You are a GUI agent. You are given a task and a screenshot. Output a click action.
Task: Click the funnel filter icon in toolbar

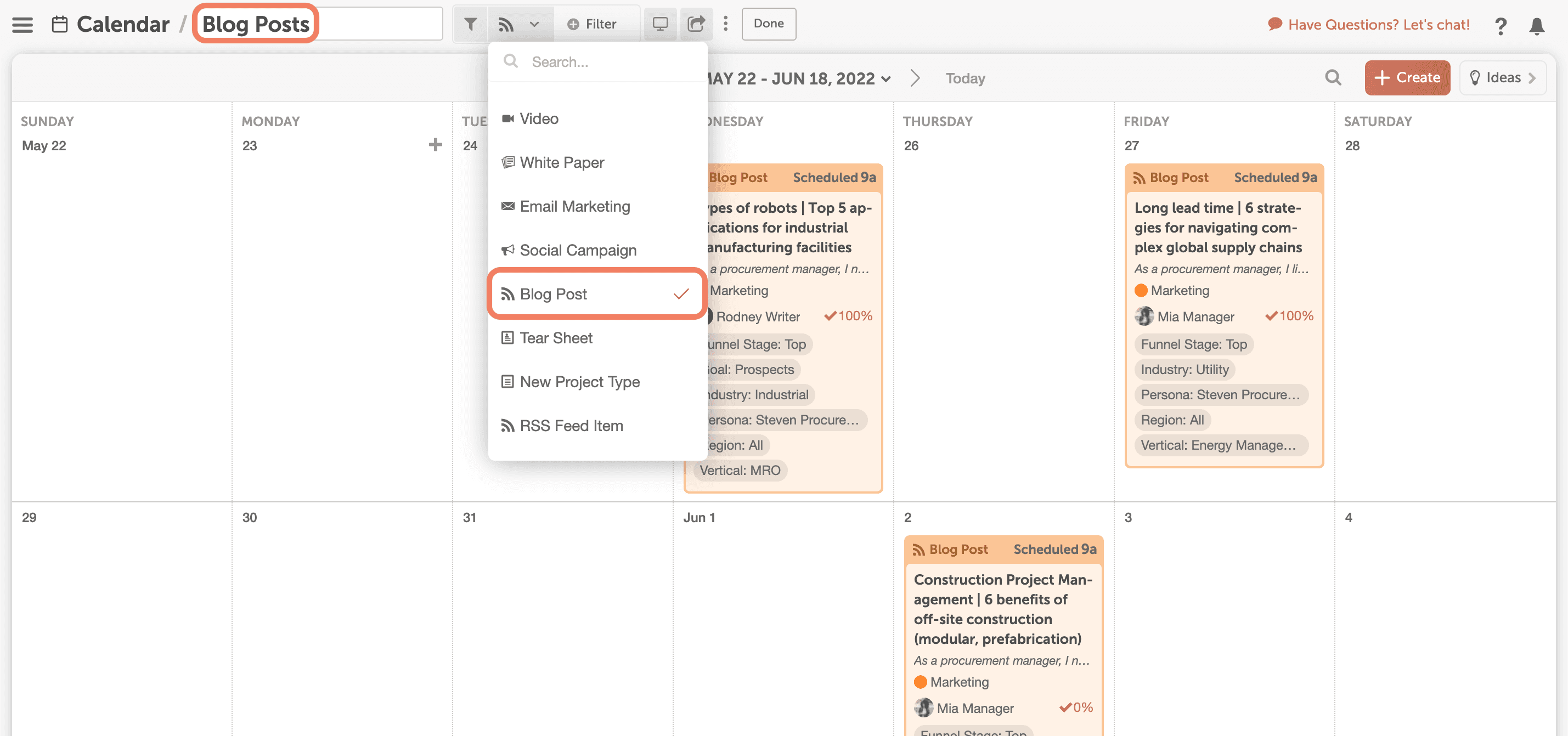pos(470,24)
